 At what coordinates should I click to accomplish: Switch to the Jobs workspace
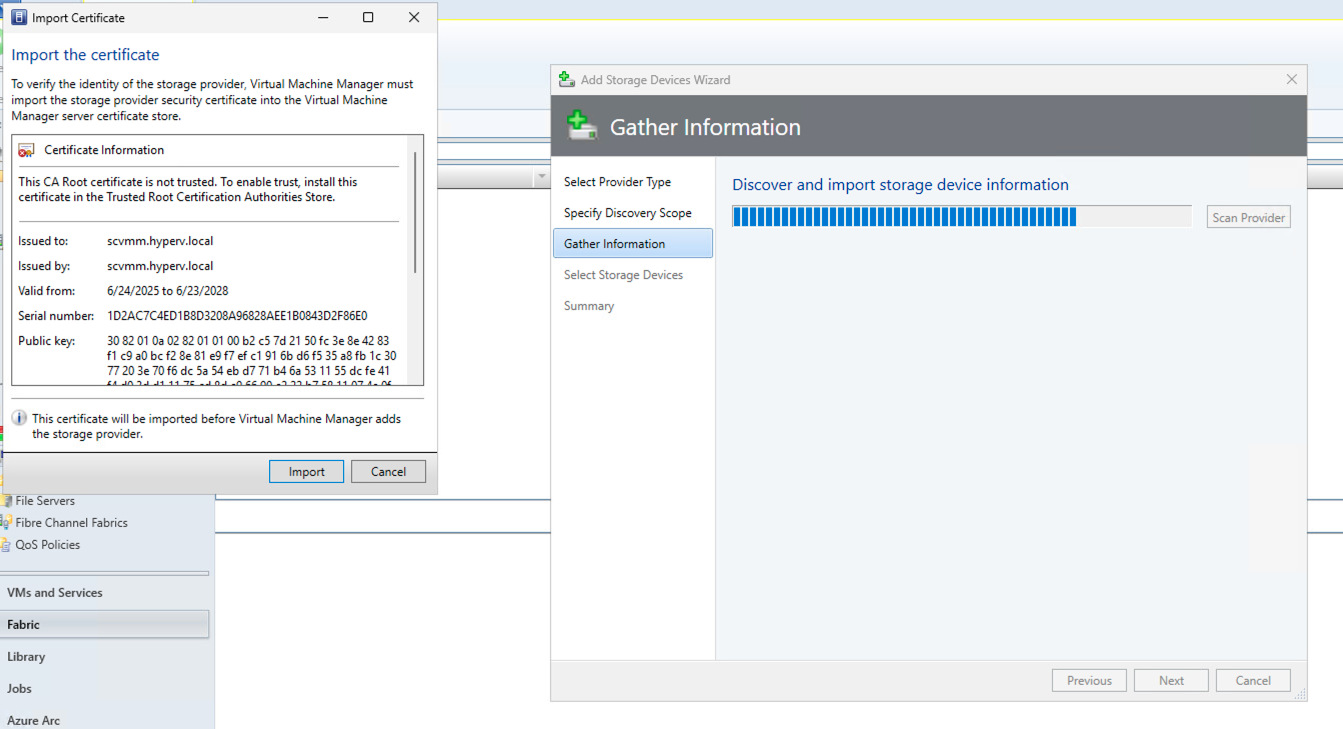pyautogui.click(x=105, y=689)
